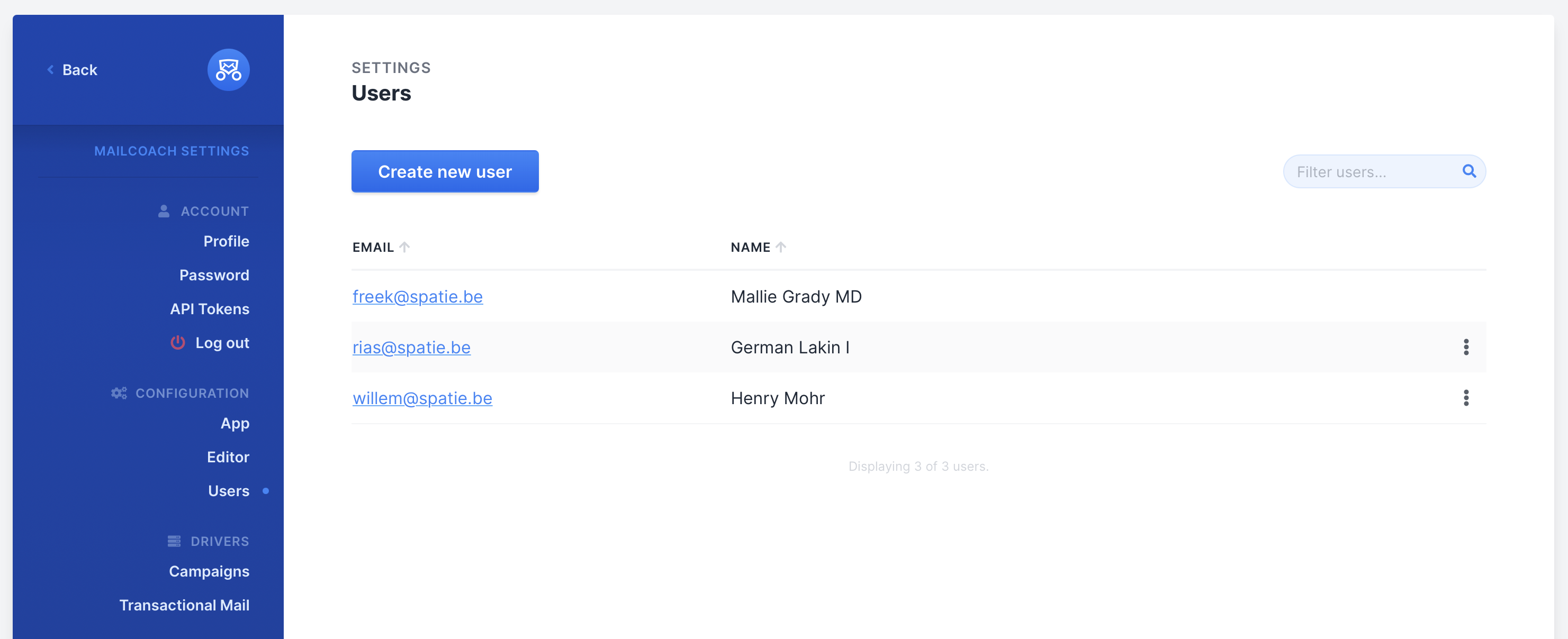This screenshot has height=639, width=1568.
Task: Sort the table by the EMAIL column
Action: pyautogui.click(x=381, y=247)
